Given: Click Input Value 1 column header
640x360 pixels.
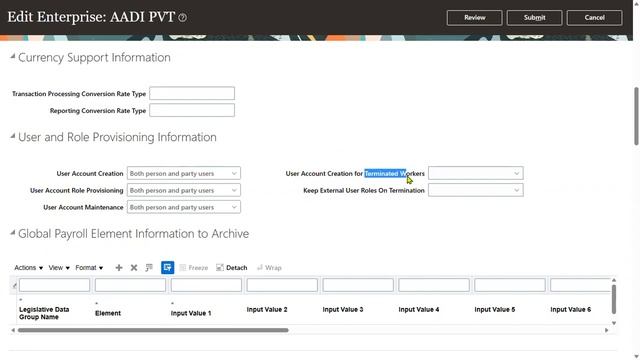Looking at the screenshot, I should (191, 313).
